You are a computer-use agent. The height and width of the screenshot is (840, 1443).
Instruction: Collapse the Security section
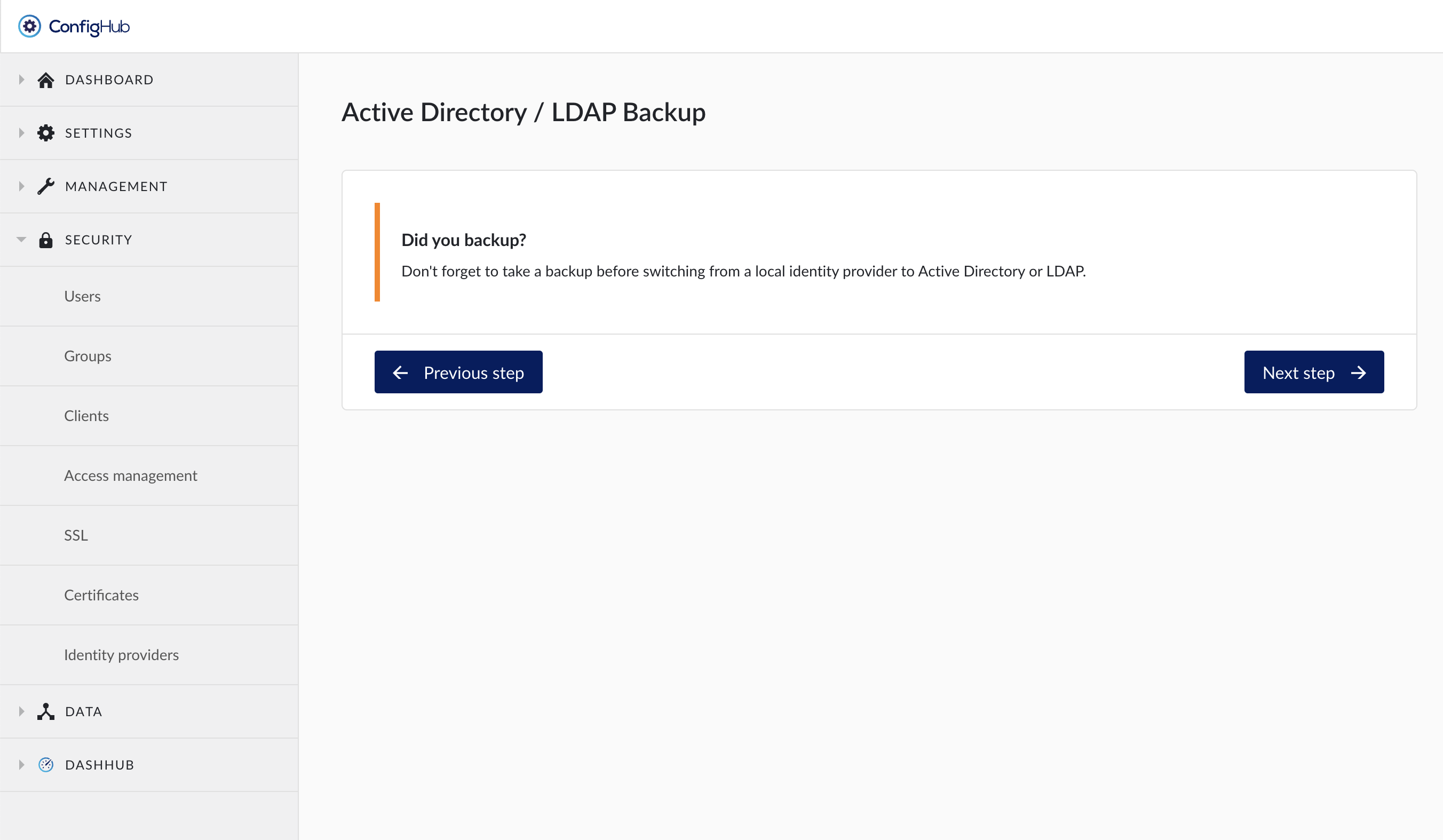pos(21,239)
